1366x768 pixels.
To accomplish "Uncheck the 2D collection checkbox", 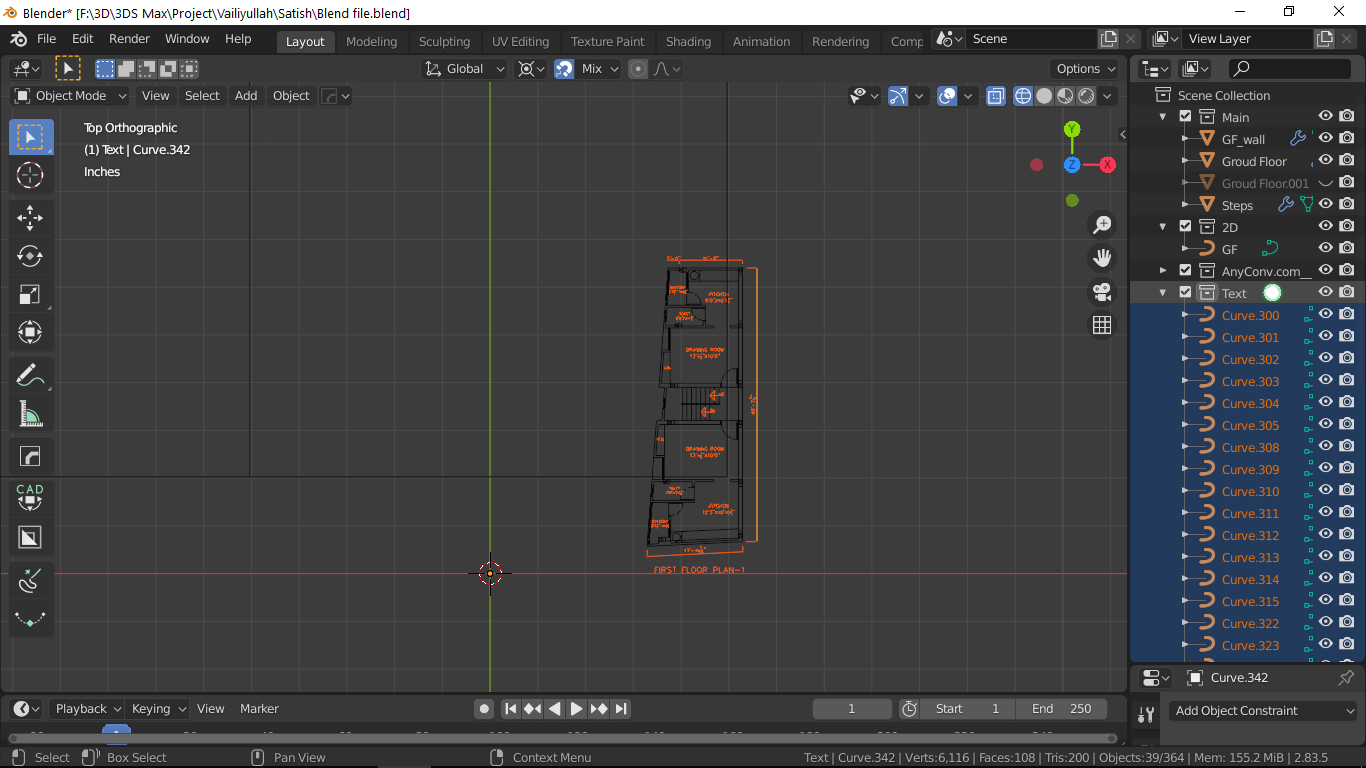I will pos(1186,227).
